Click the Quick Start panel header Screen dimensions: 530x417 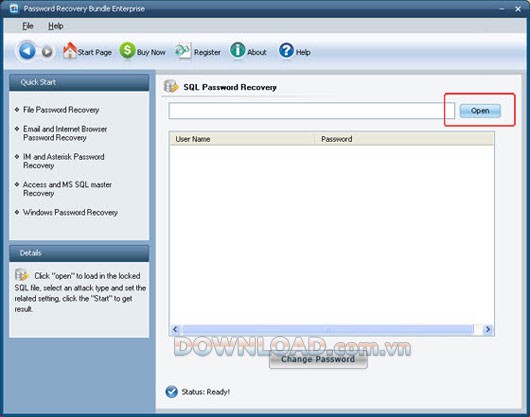click(79, 82)
